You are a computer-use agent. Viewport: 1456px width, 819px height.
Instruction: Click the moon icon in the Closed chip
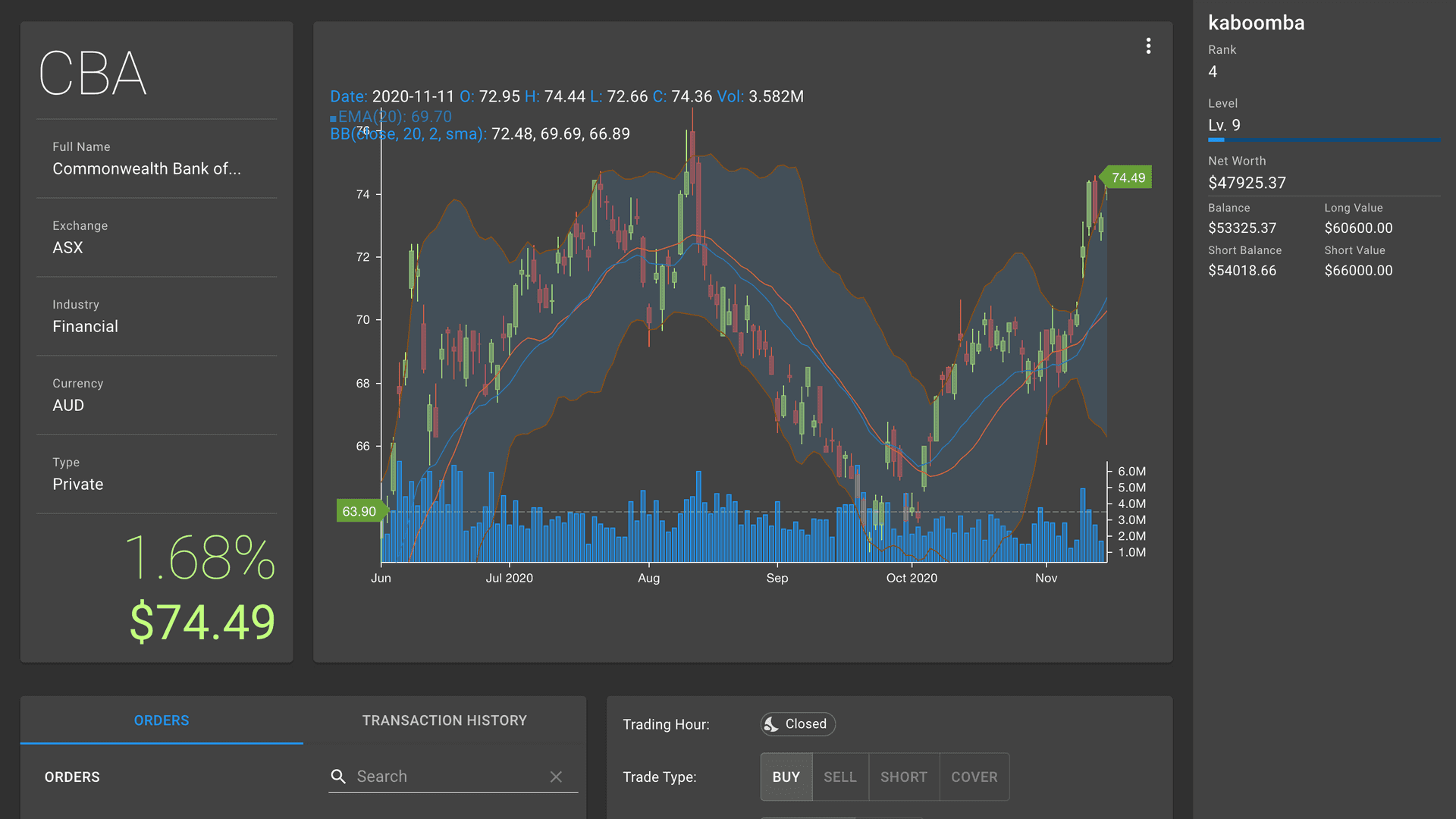tap(773, 724)
